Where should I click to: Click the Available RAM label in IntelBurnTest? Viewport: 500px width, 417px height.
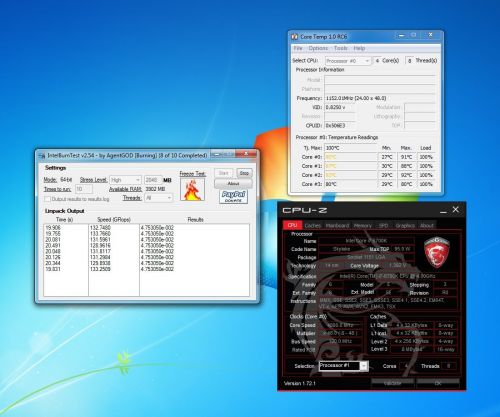(125, 189)
